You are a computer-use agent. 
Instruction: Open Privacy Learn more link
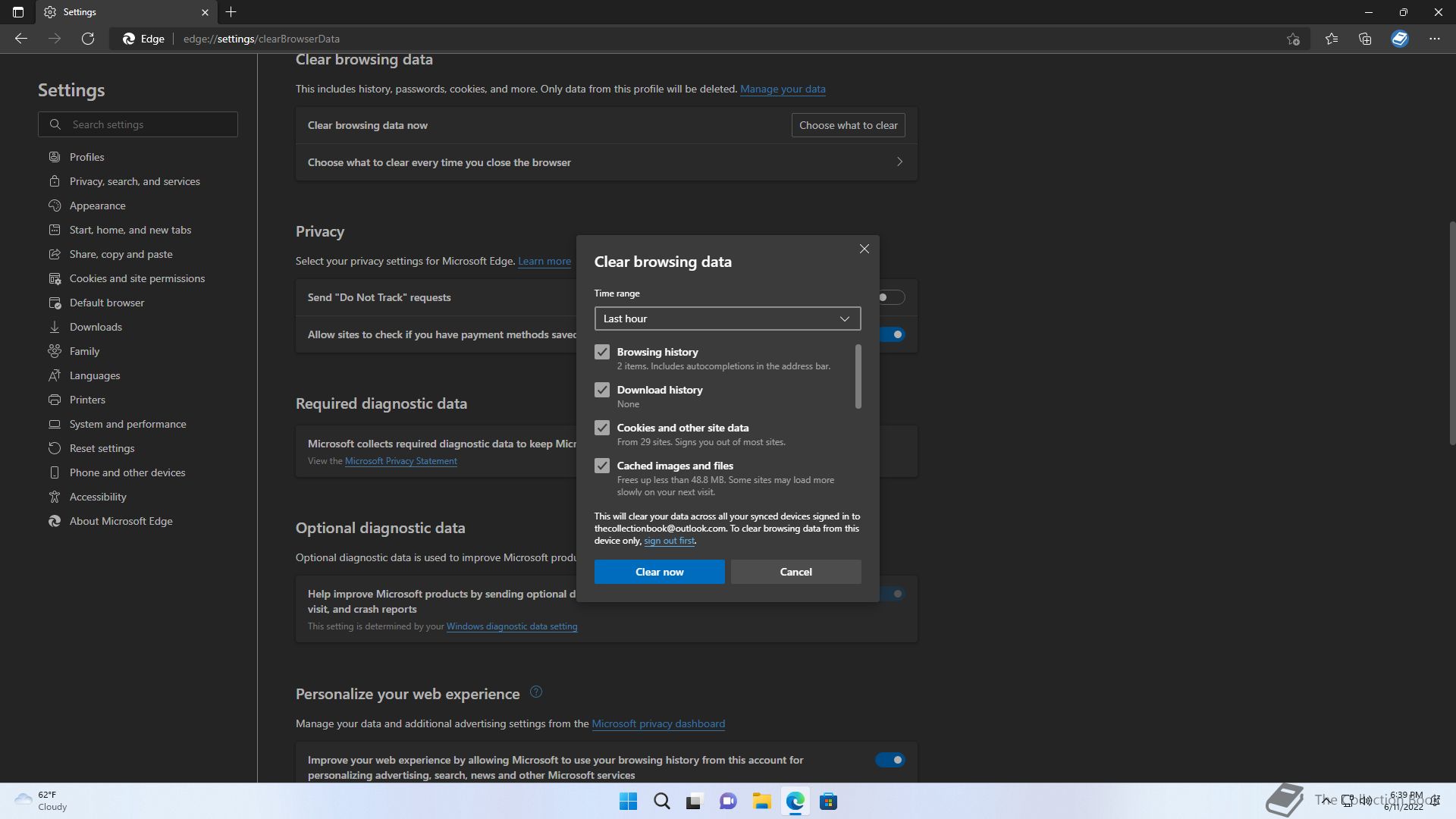(x=544, y=261)
